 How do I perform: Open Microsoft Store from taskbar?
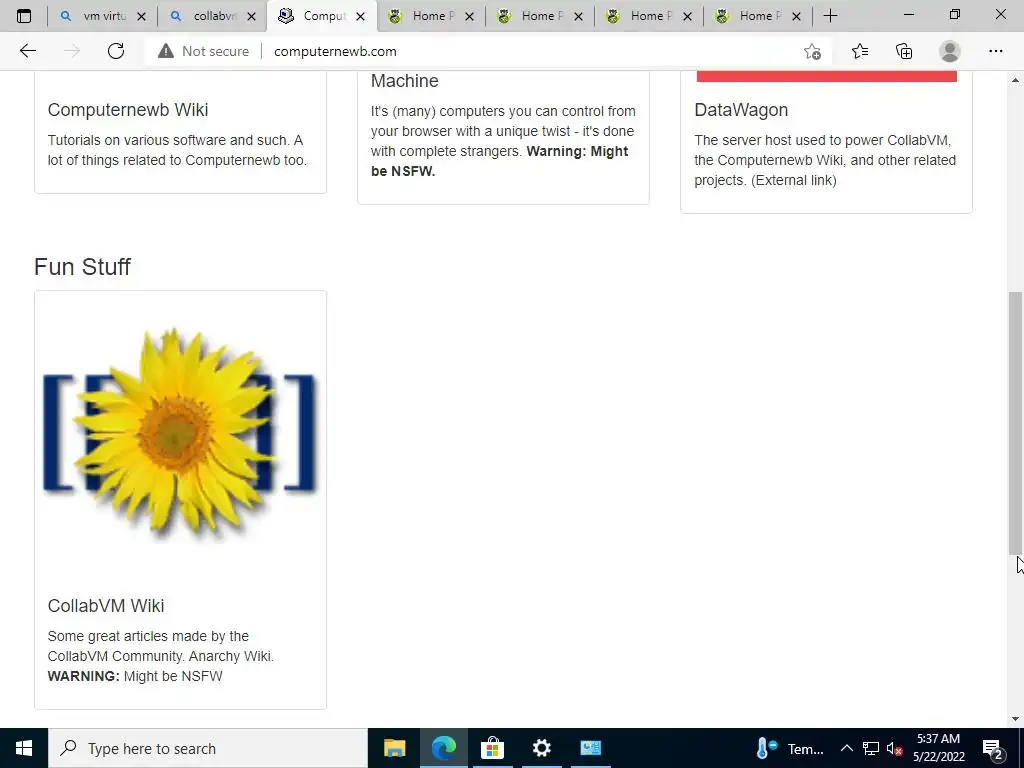pos(492,748)
